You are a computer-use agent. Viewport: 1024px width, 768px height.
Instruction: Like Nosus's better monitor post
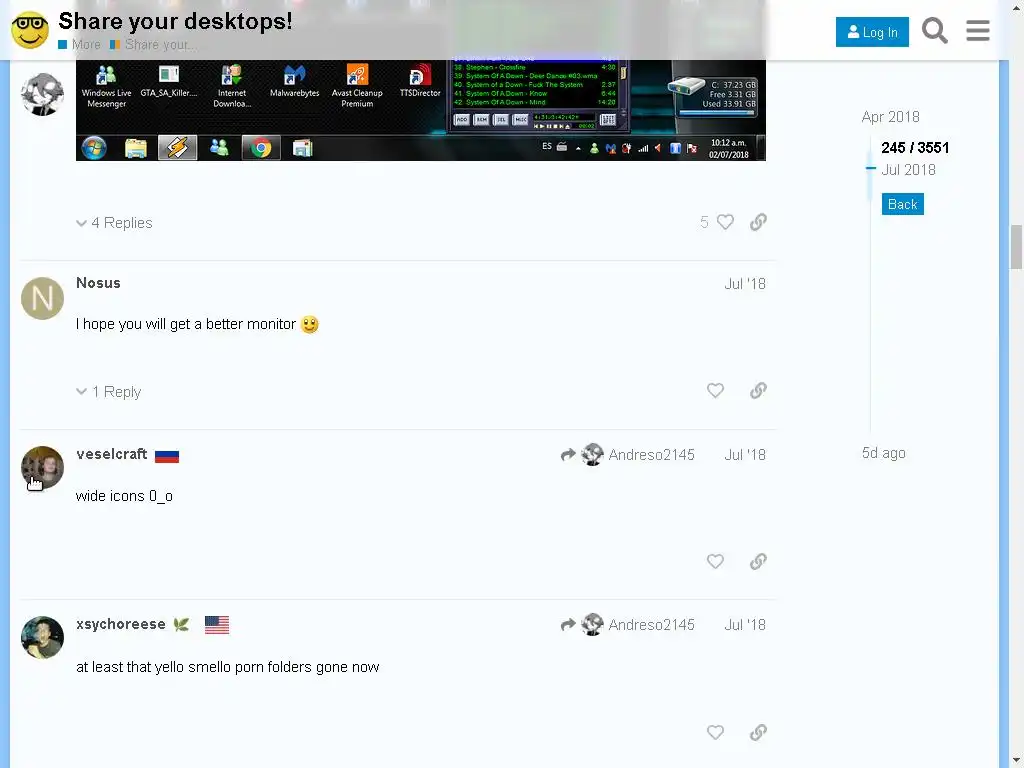tap(715, 391)
